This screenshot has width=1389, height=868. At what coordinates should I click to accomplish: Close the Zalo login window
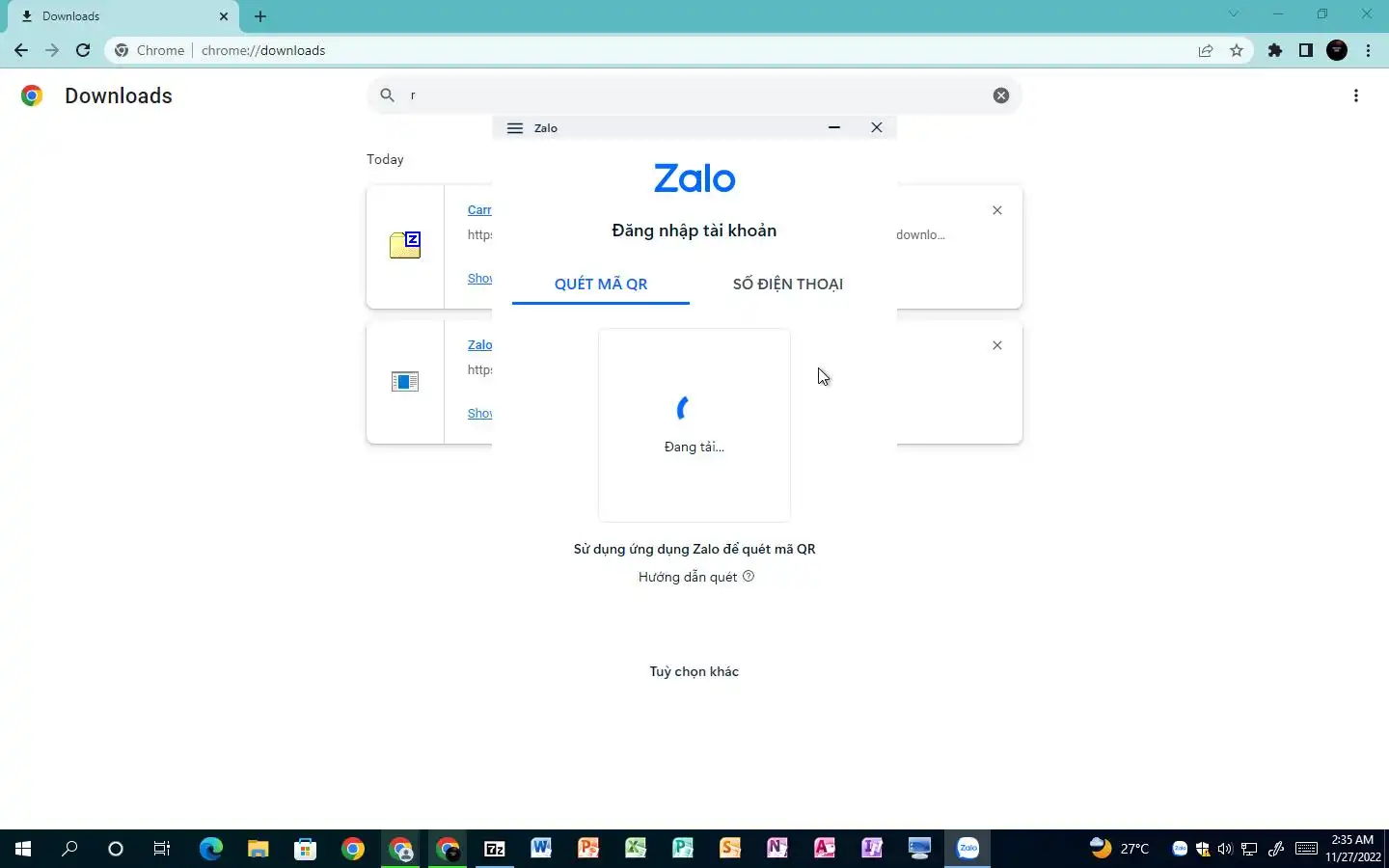877,127
